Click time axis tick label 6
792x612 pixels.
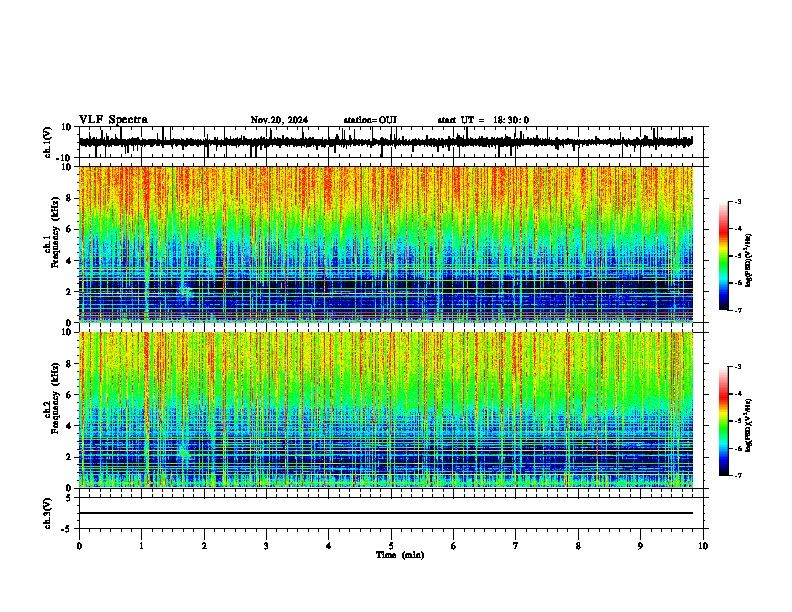coord(454,546)
